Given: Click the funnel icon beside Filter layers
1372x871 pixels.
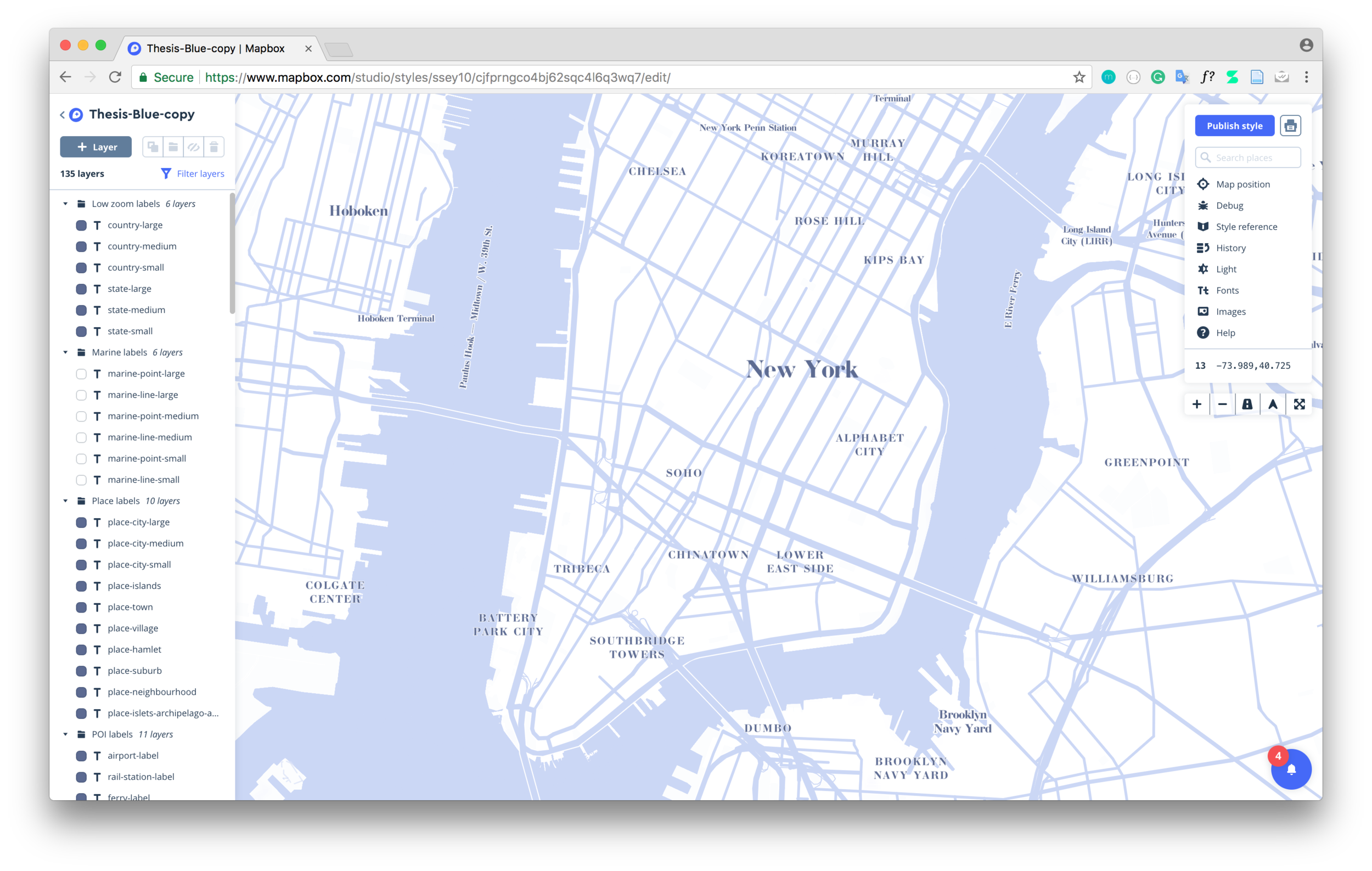Looking at the screenshot, I should pos(166,173).
